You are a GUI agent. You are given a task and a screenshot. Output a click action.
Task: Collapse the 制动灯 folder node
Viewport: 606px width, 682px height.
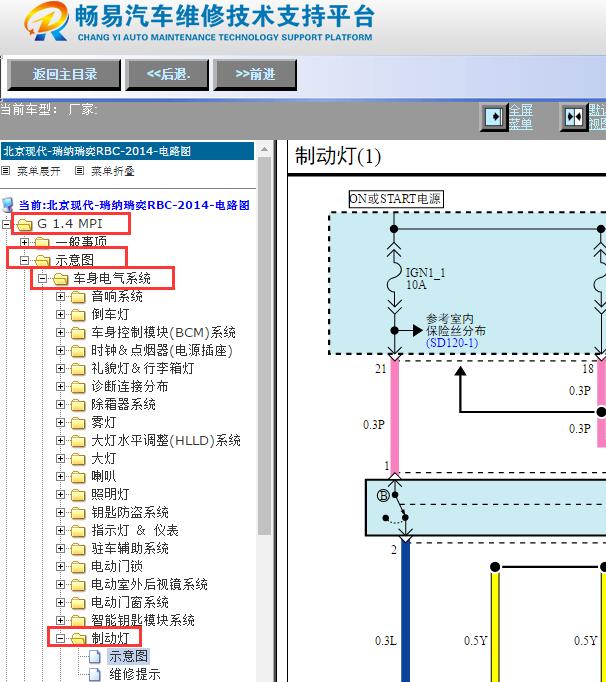60,639
